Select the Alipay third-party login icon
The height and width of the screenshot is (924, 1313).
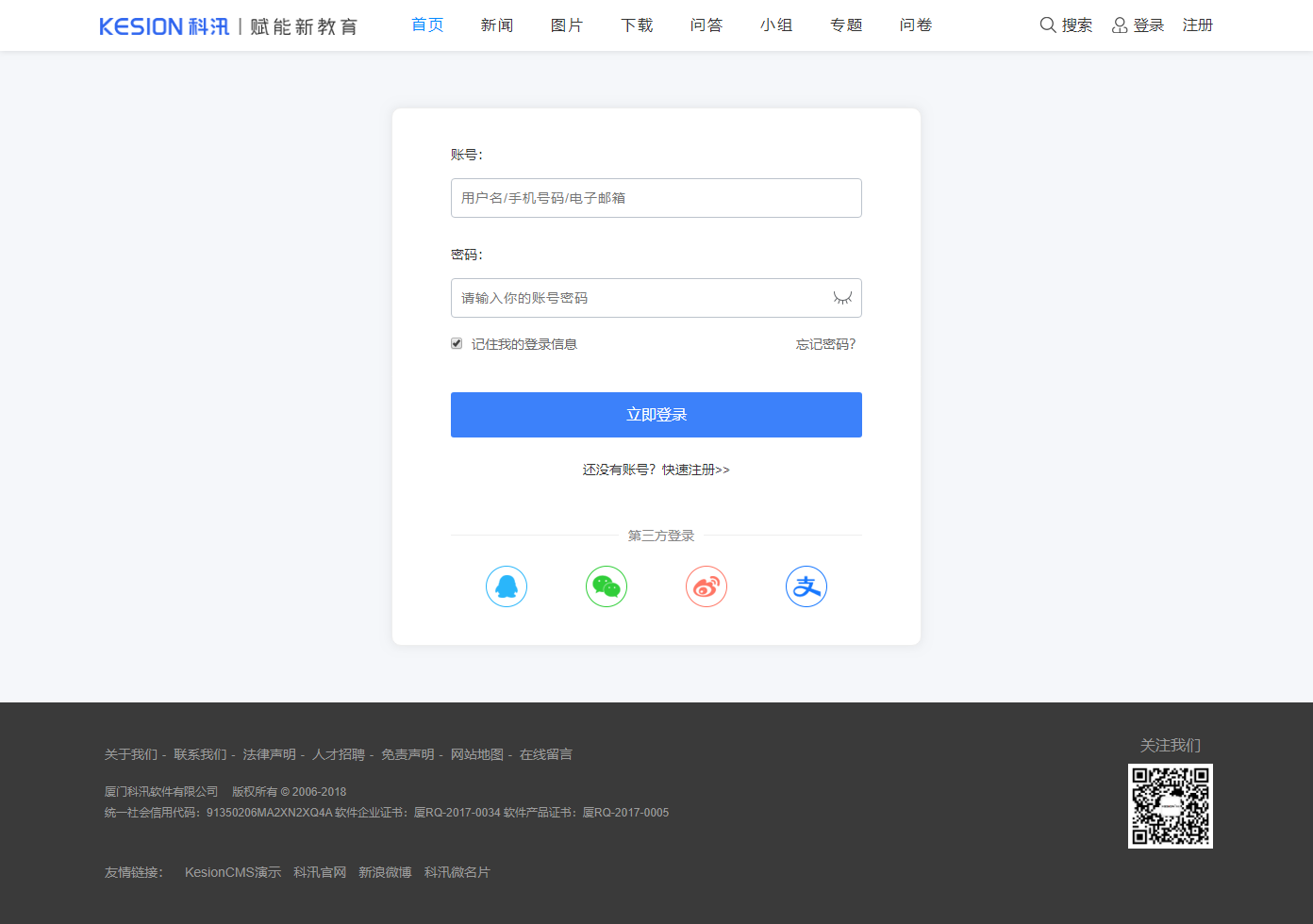pyautogui.click(x=806, y=586)
